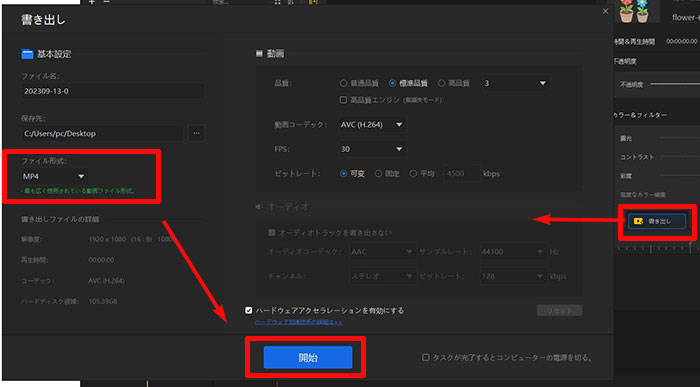Click the 基本設定 folder icon

click(x=27, y=54)
